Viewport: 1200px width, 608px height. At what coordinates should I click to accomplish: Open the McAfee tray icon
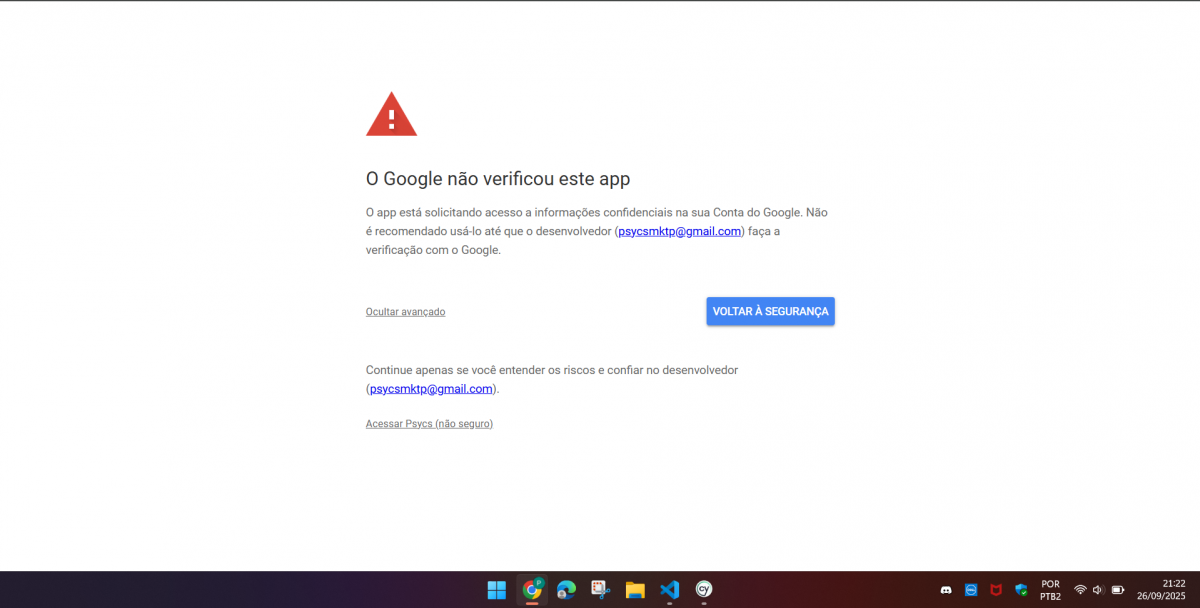tap(996, 590)
